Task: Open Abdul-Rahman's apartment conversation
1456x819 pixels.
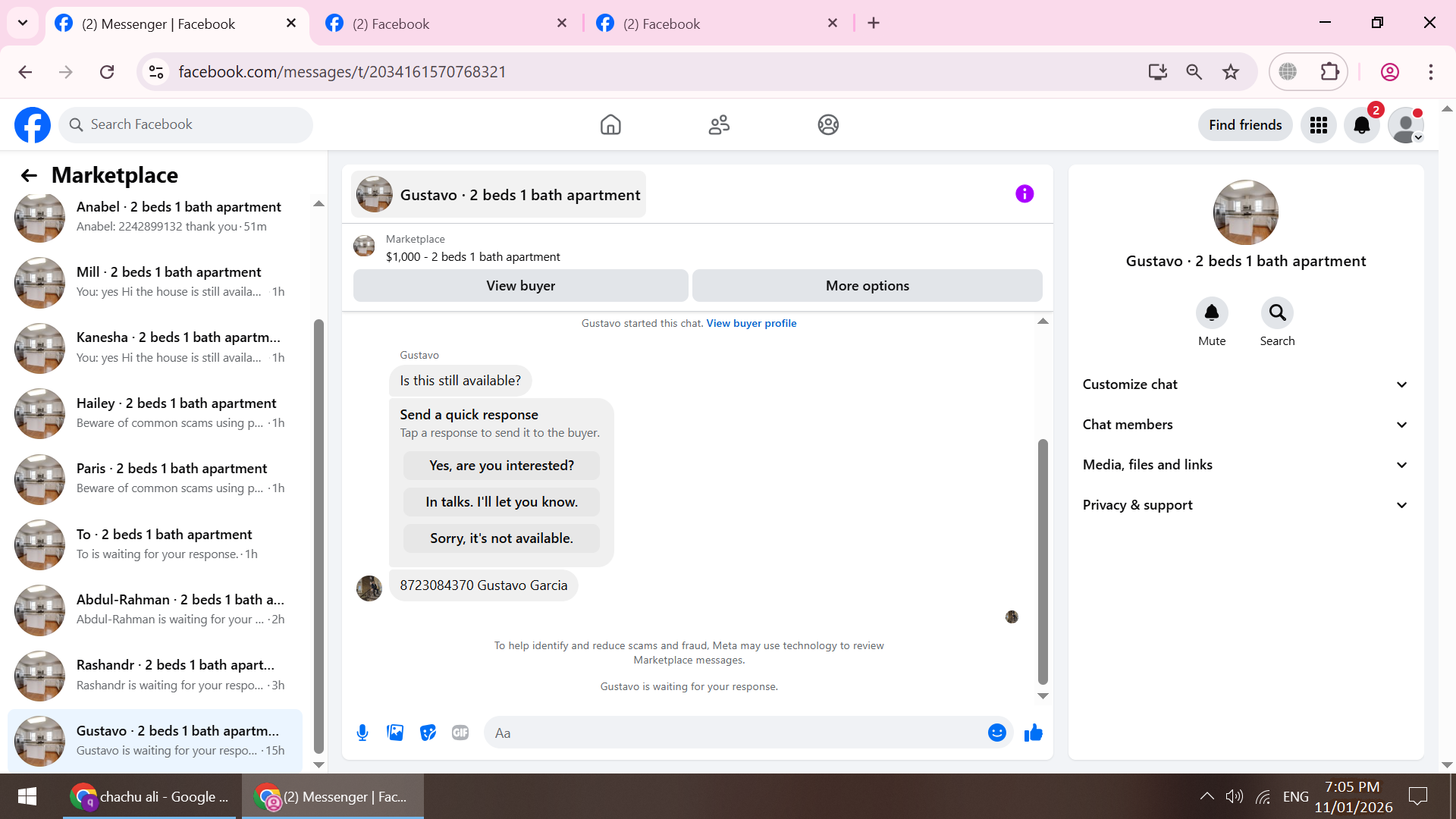Action: pyautogui.click(x=155, y=610)
